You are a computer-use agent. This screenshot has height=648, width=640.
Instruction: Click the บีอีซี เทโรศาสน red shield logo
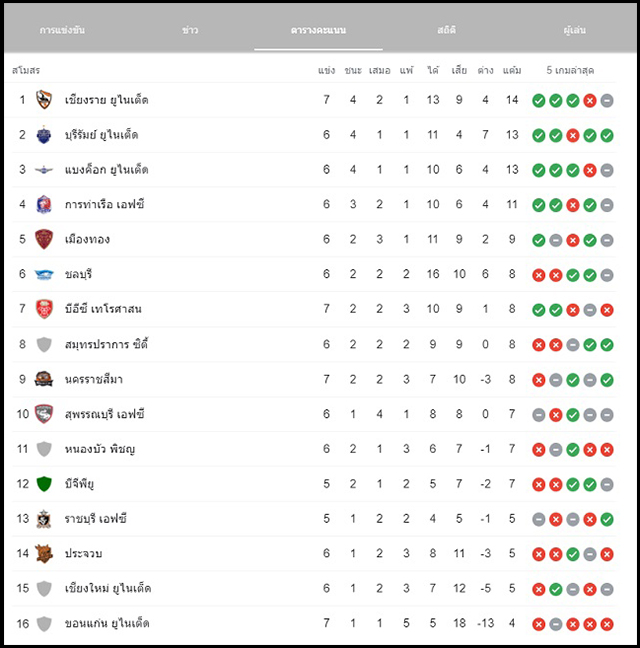click(x=44, y=309)
